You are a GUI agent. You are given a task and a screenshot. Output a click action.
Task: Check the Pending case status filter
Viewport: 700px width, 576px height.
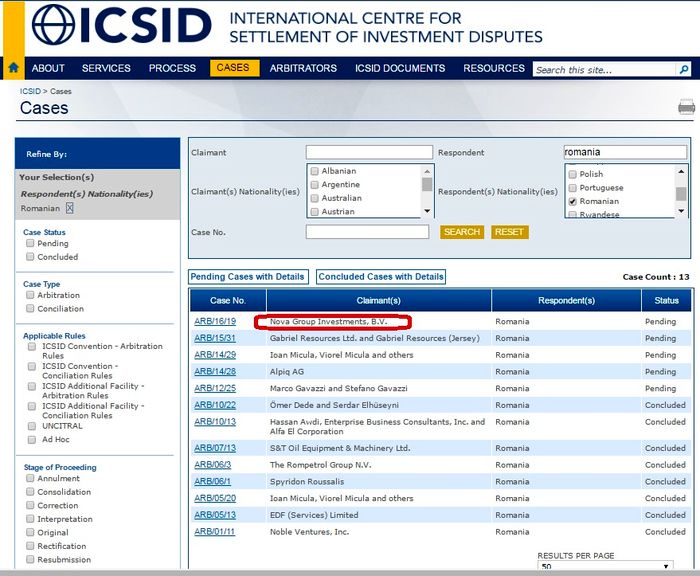coord(30,243)
